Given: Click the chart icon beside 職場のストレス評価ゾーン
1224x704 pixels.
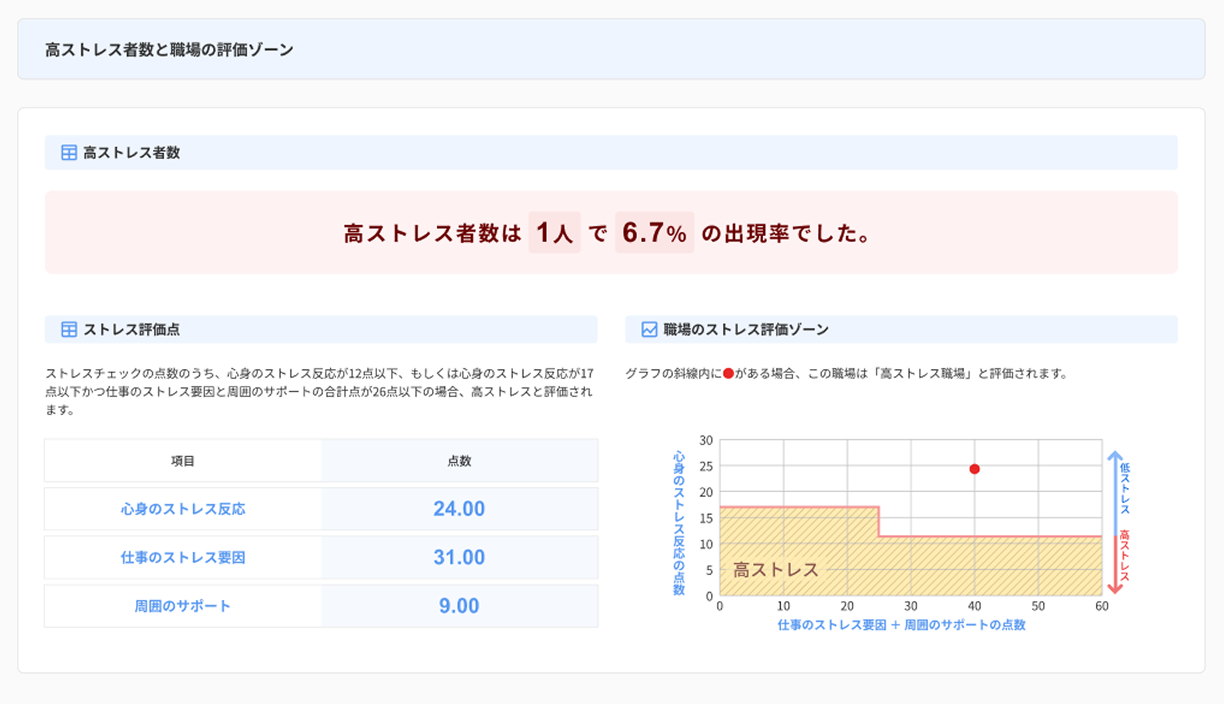Looking at the screenshot, I should tap(649, 329).
